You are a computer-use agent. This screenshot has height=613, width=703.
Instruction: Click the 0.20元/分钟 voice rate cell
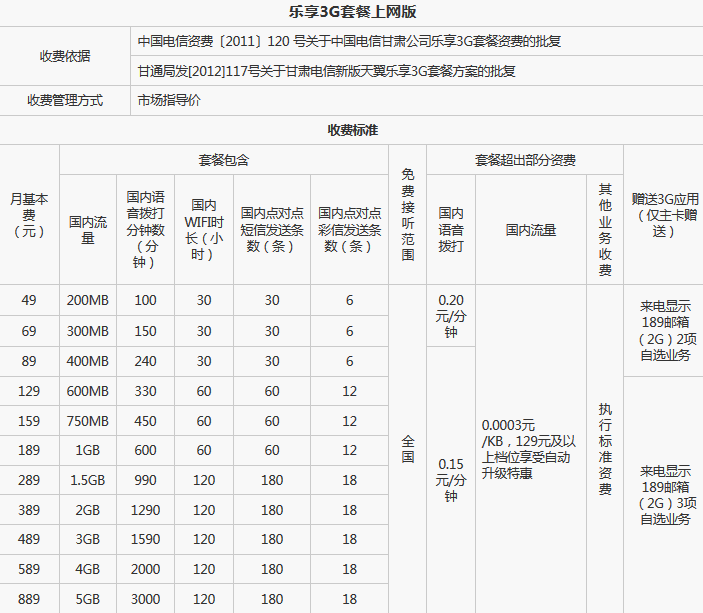(451, 316)
